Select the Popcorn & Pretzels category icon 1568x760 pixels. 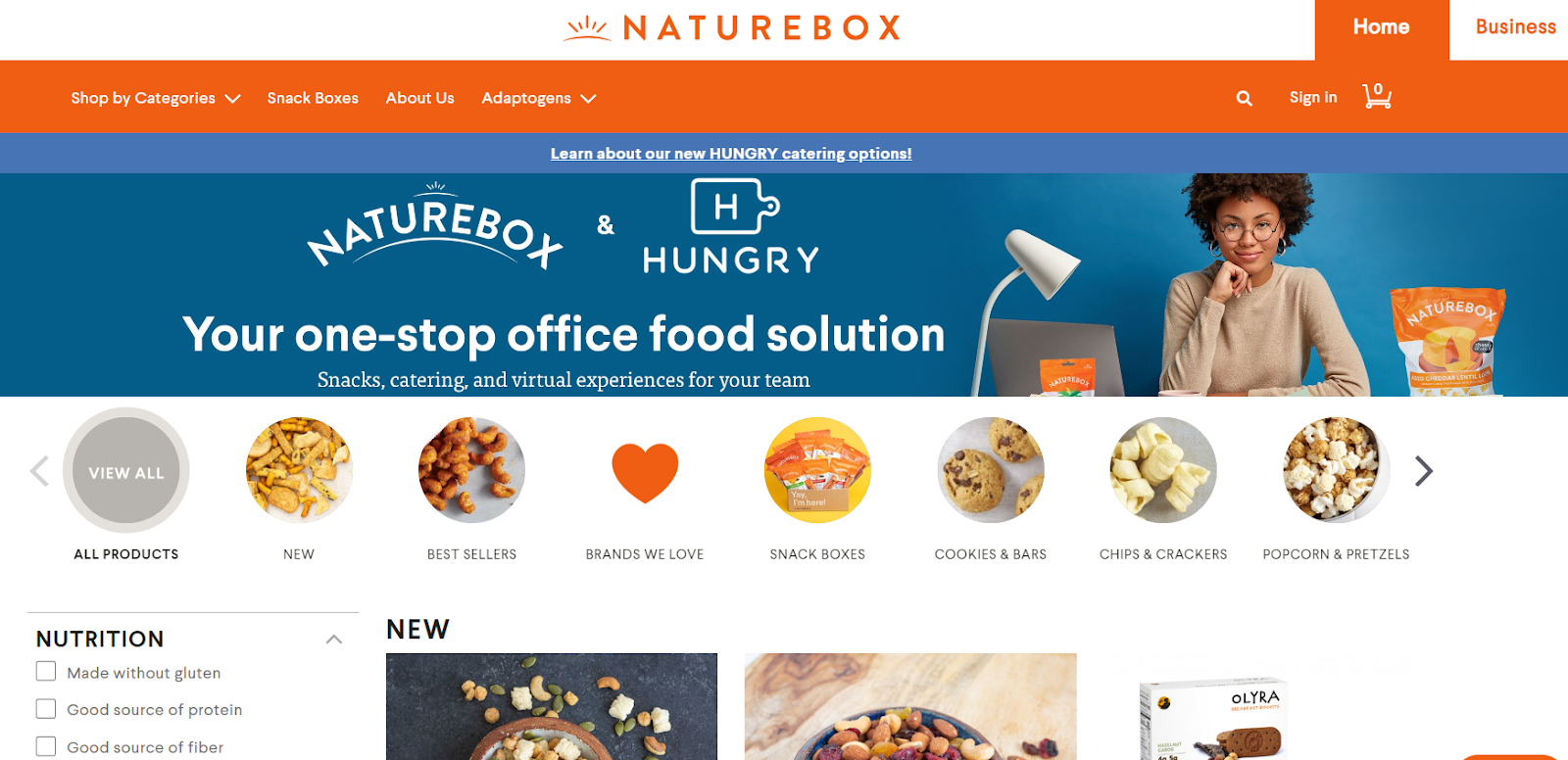tap(1336, 470)
